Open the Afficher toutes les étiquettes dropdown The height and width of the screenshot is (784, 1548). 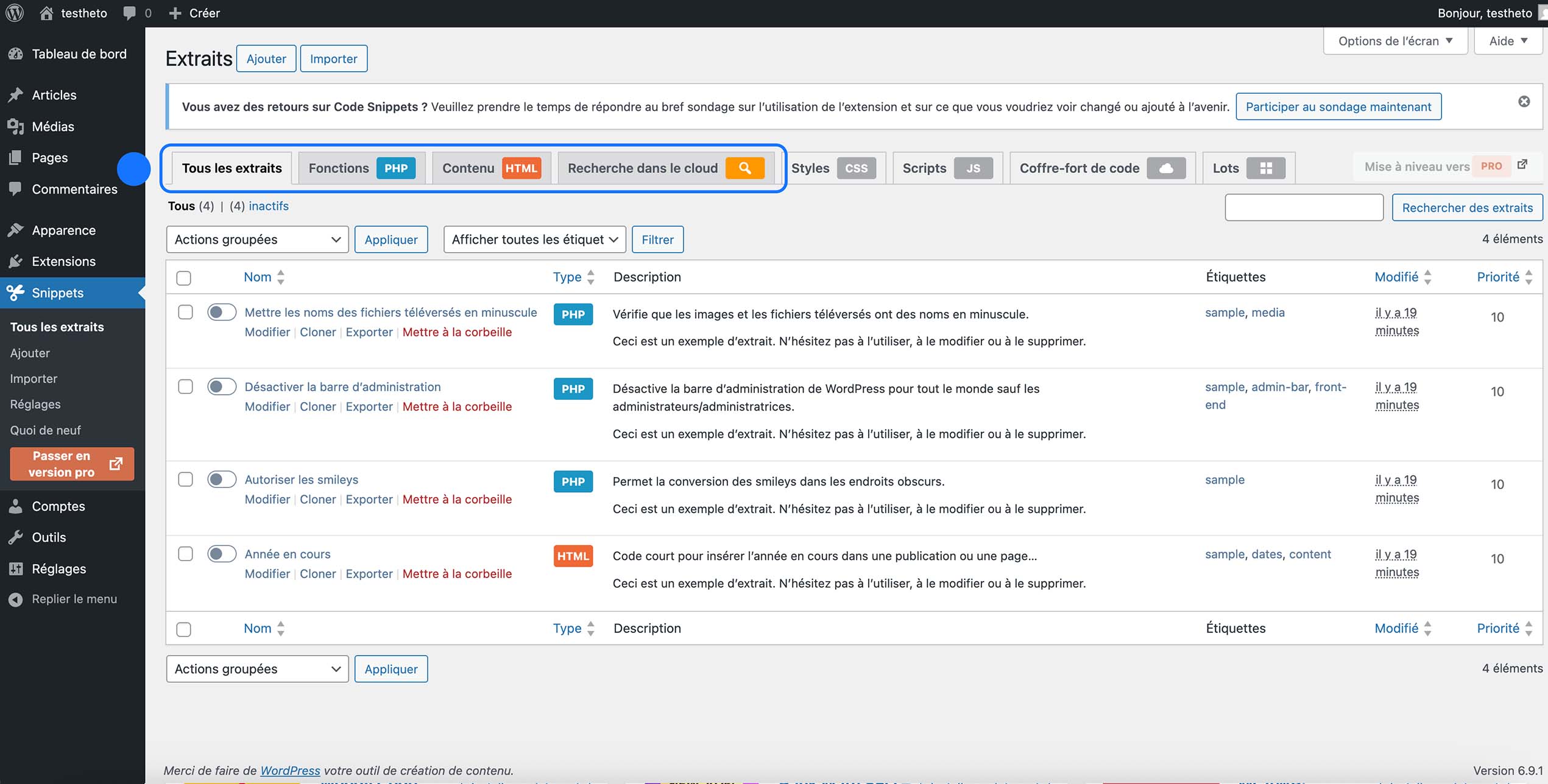(534, 239)
